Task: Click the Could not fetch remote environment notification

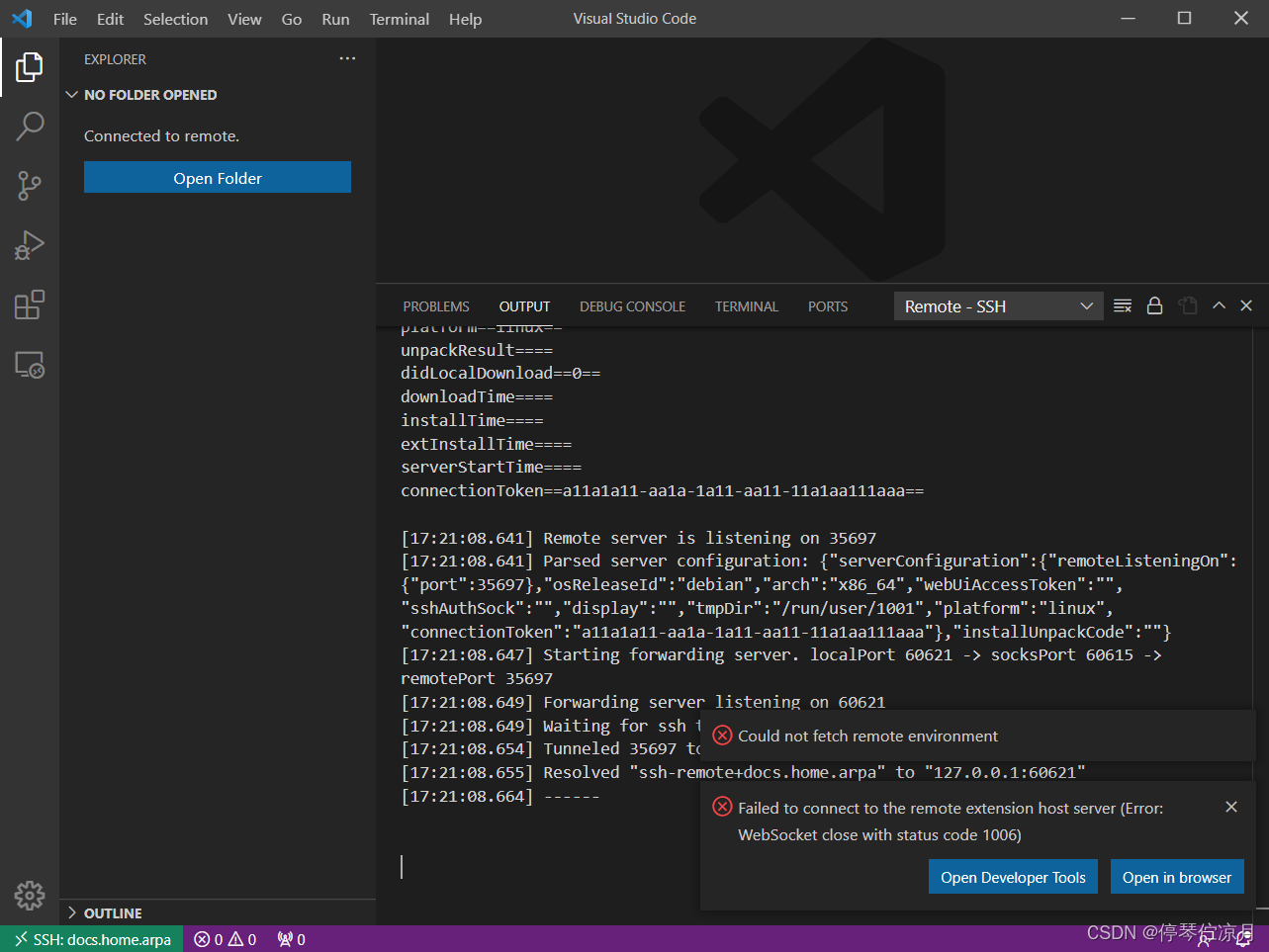Action: (978, 736)
